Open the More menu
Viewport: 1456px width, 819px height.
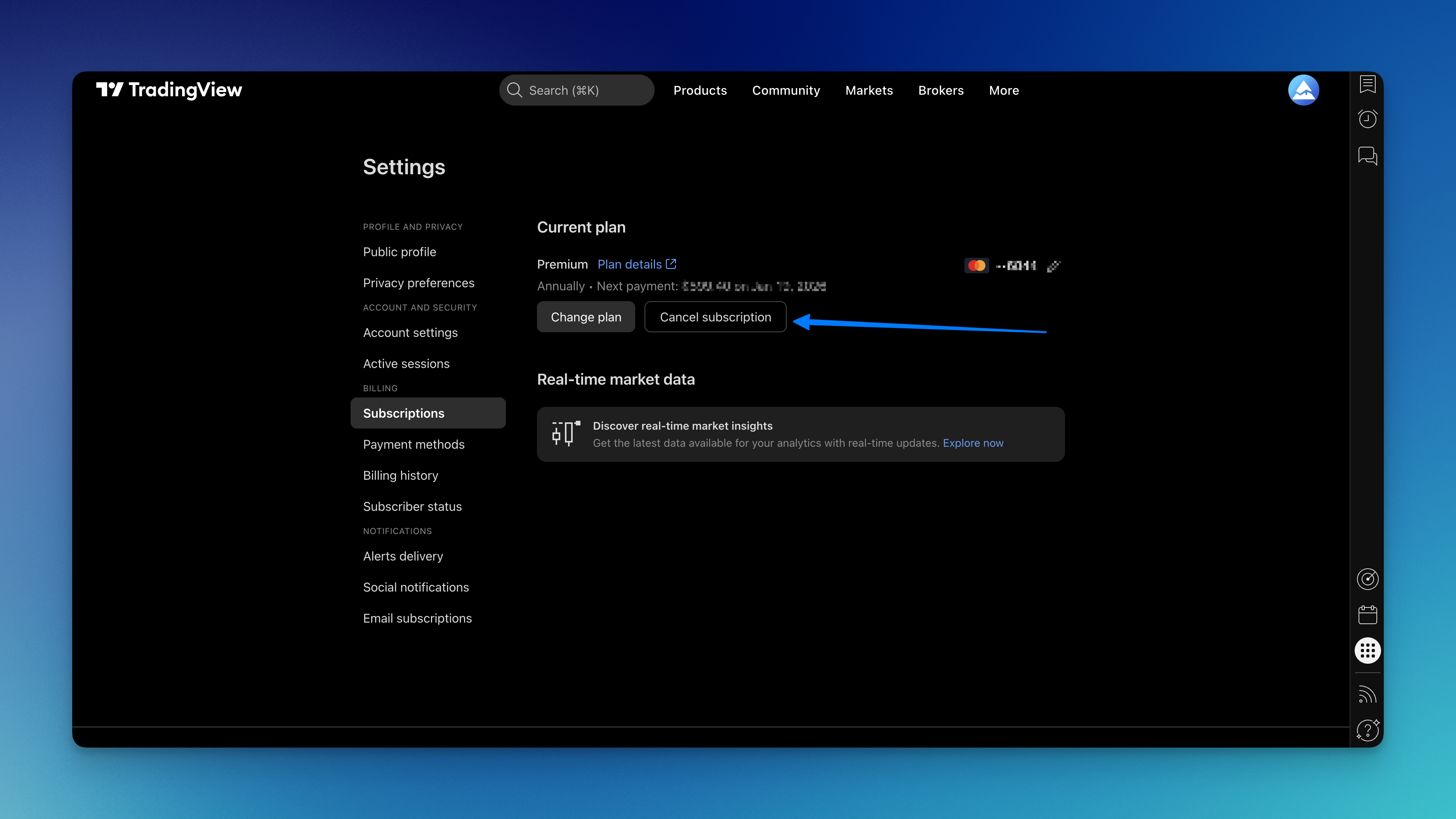coord(1004,90)
